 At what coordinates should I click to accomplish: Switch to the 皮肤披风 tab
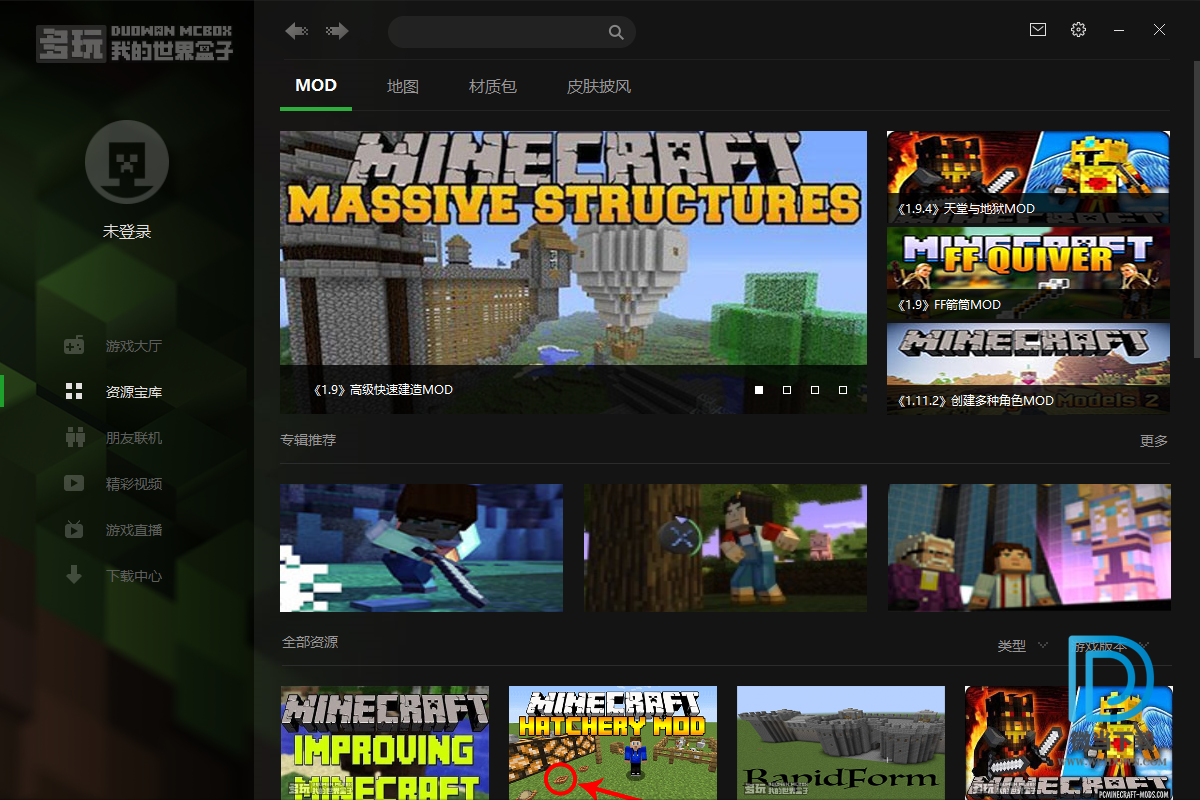pyautogui.click(x=599, y=87)
